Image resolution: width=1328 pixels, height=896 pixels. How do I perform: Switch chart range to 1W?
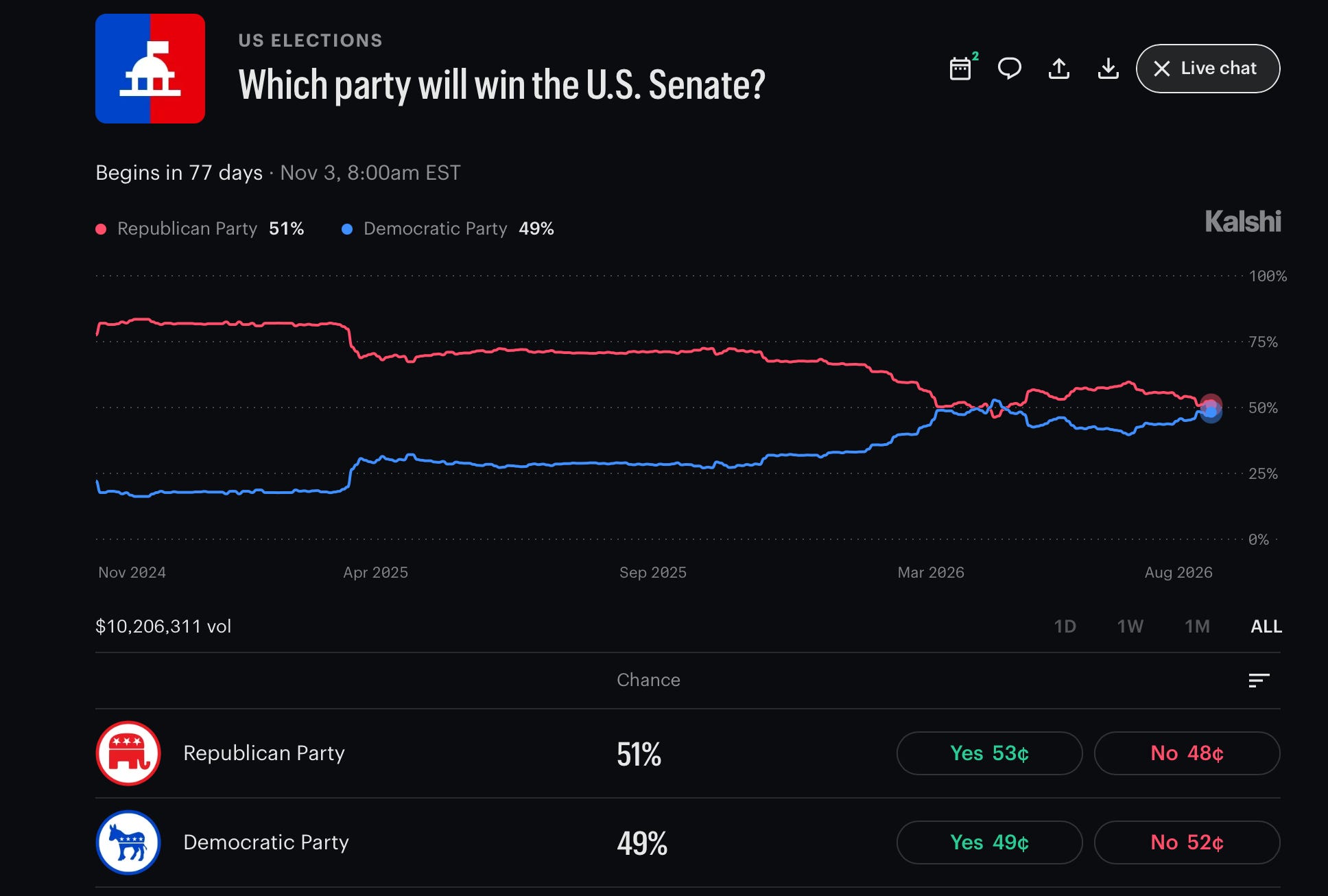[x=1130, y=626]
